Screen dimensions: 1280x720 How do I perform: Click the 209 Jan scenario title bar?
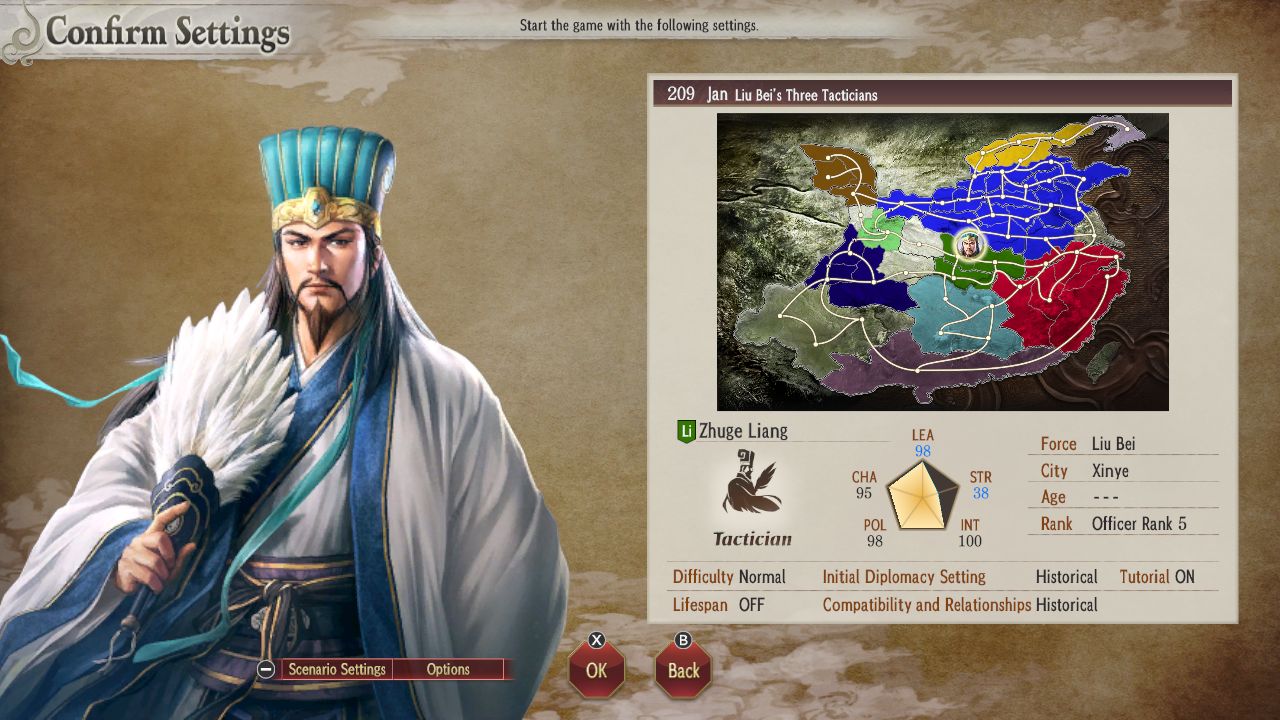(943, 94)
